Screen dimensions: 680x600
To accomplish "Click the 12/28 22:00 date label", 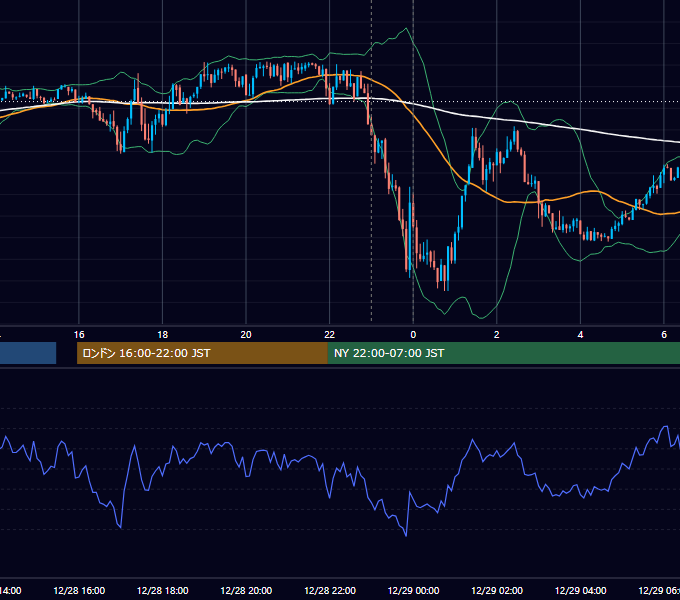I will [x=330, y=590].
